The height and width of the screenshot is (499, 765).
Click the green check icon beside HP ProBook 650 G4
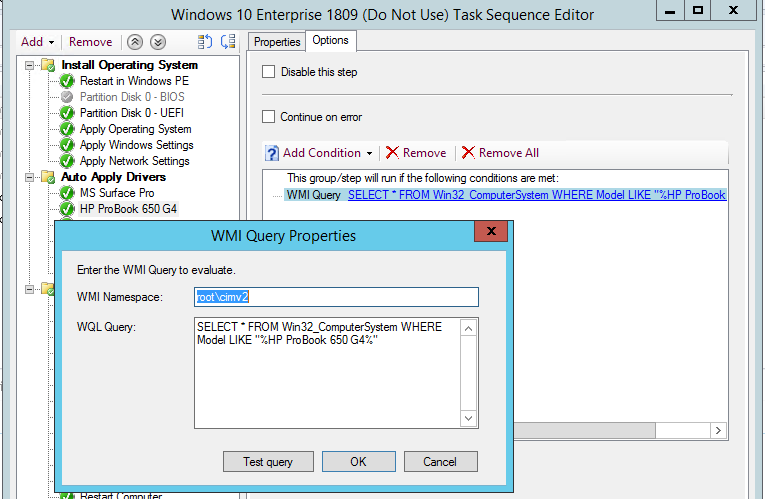(x=67, y=209)
